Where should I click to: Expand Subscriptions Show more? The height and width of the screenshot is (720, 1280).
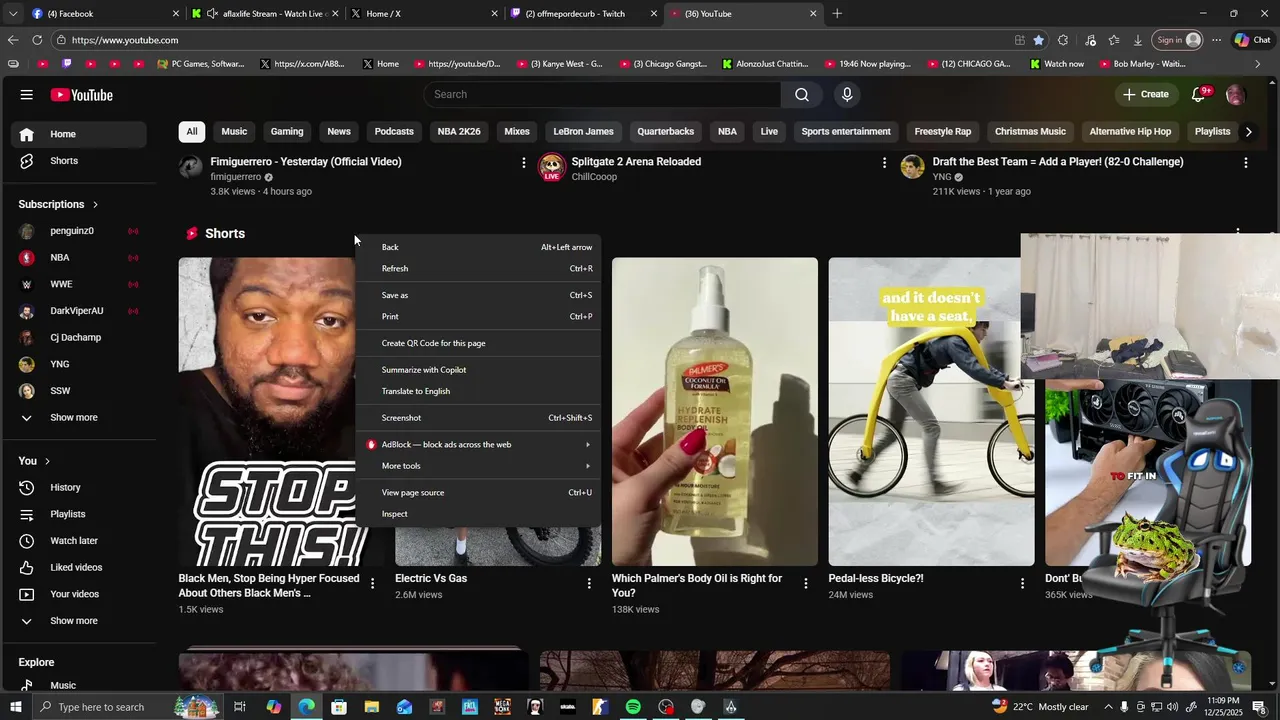(78, 418)
